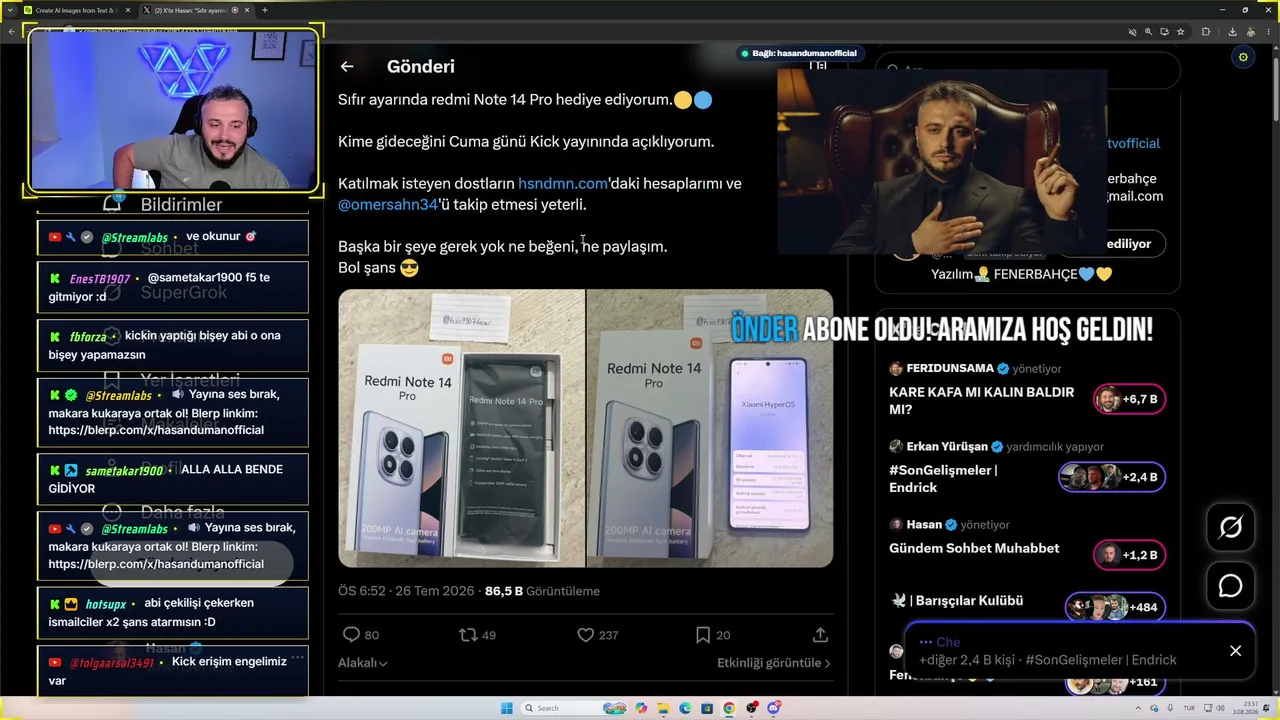Open Microsoft Edge from the taskbar
Viewport: 1280px width, 720px height.
click(x=685, y=708)
